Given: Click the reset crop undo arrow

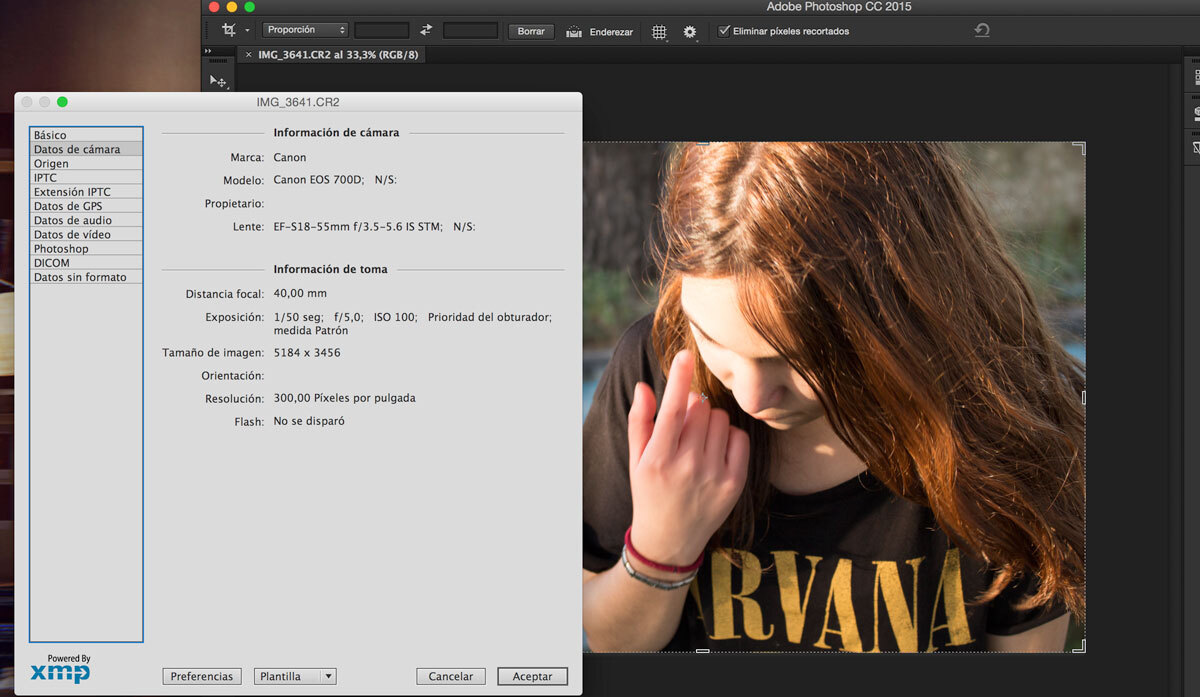Looking at the screenshot, I should 982,31.
